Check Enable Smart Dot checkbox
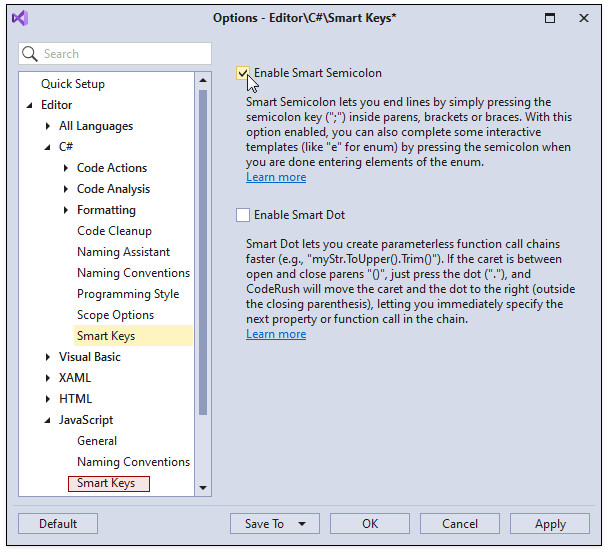This screenshot has height=554, width=608. pyautogui.click(x=243, y=215)
